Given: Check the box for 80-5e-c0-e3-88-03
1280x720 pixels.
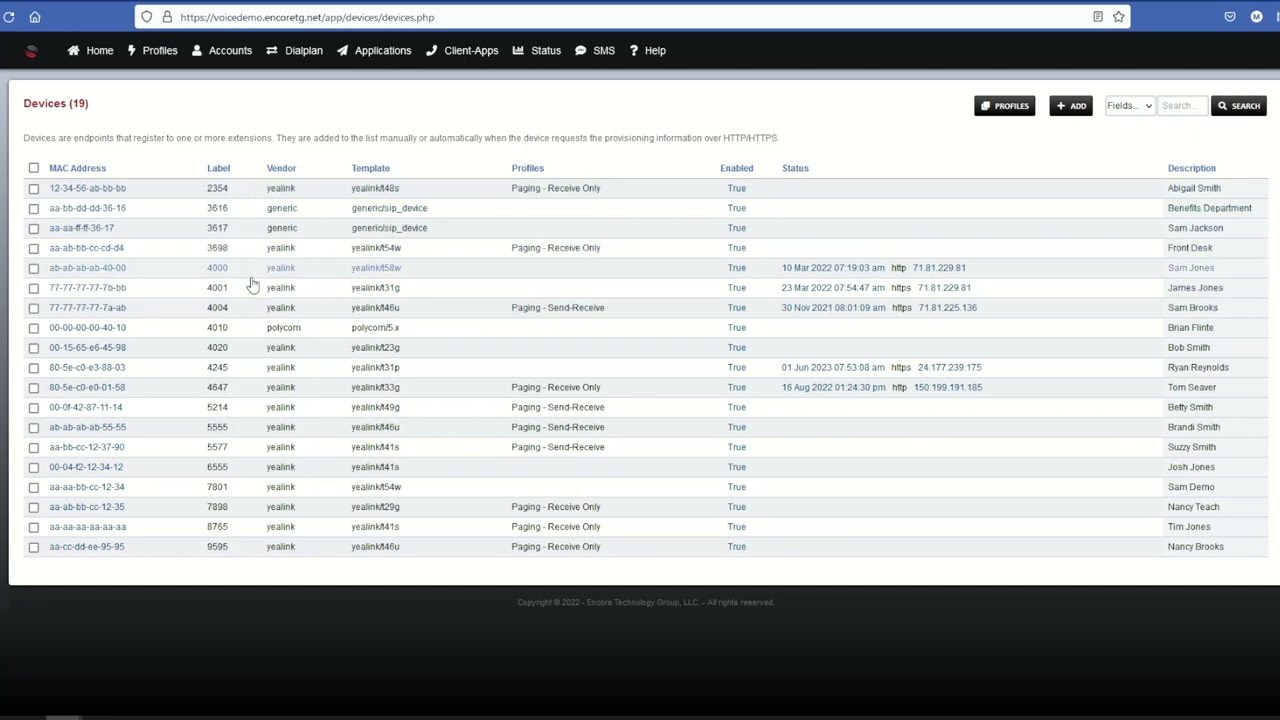Looking at the screenshot, I should click(x=34, y=368).
